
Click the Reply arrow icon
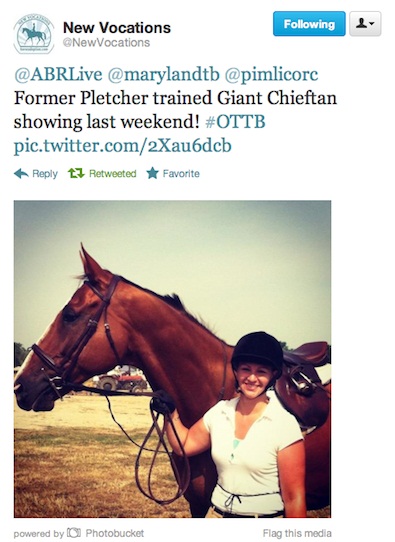pos(21,173)
